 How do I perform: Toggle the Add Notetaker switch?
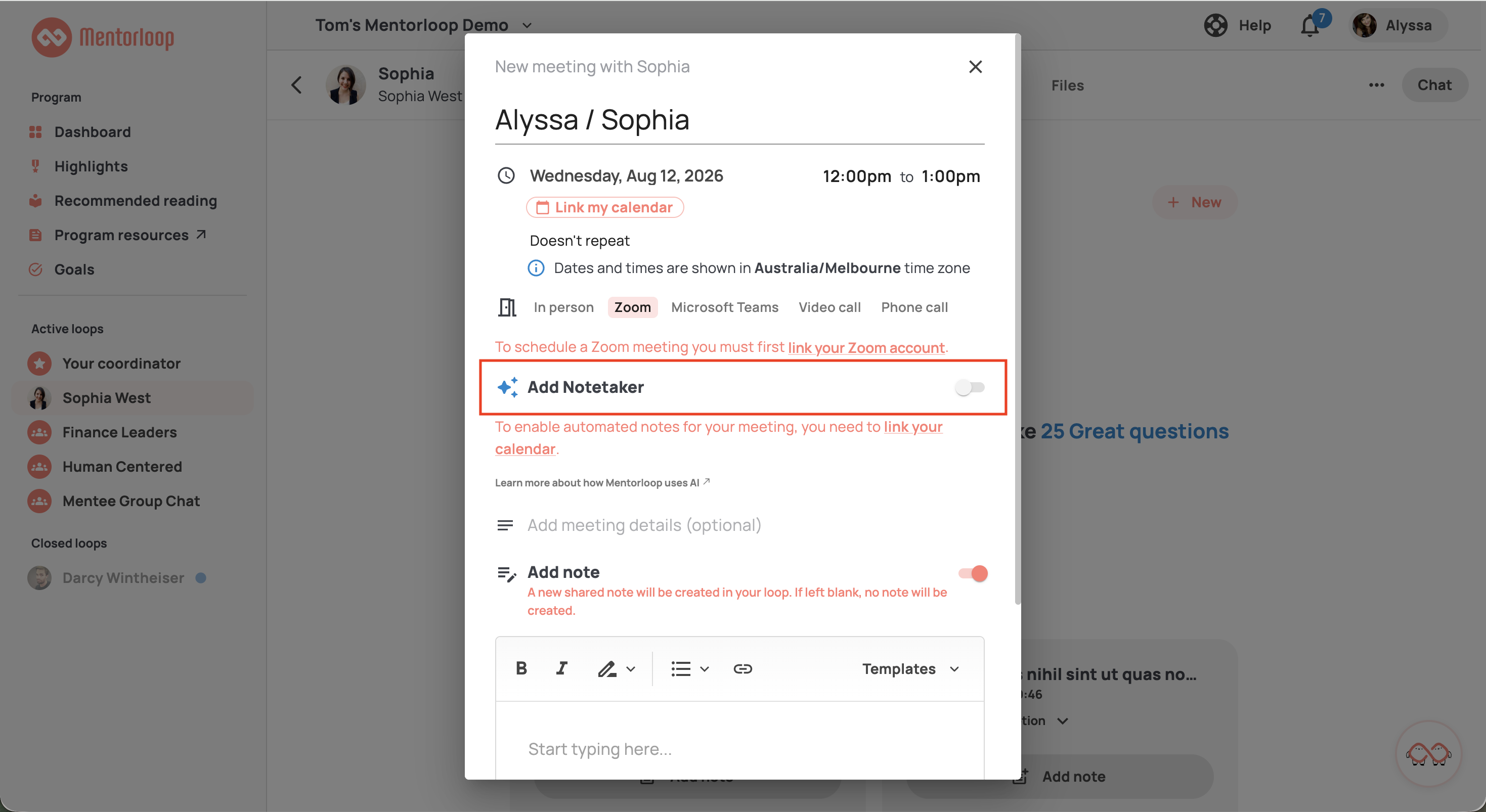pos(969,387)
